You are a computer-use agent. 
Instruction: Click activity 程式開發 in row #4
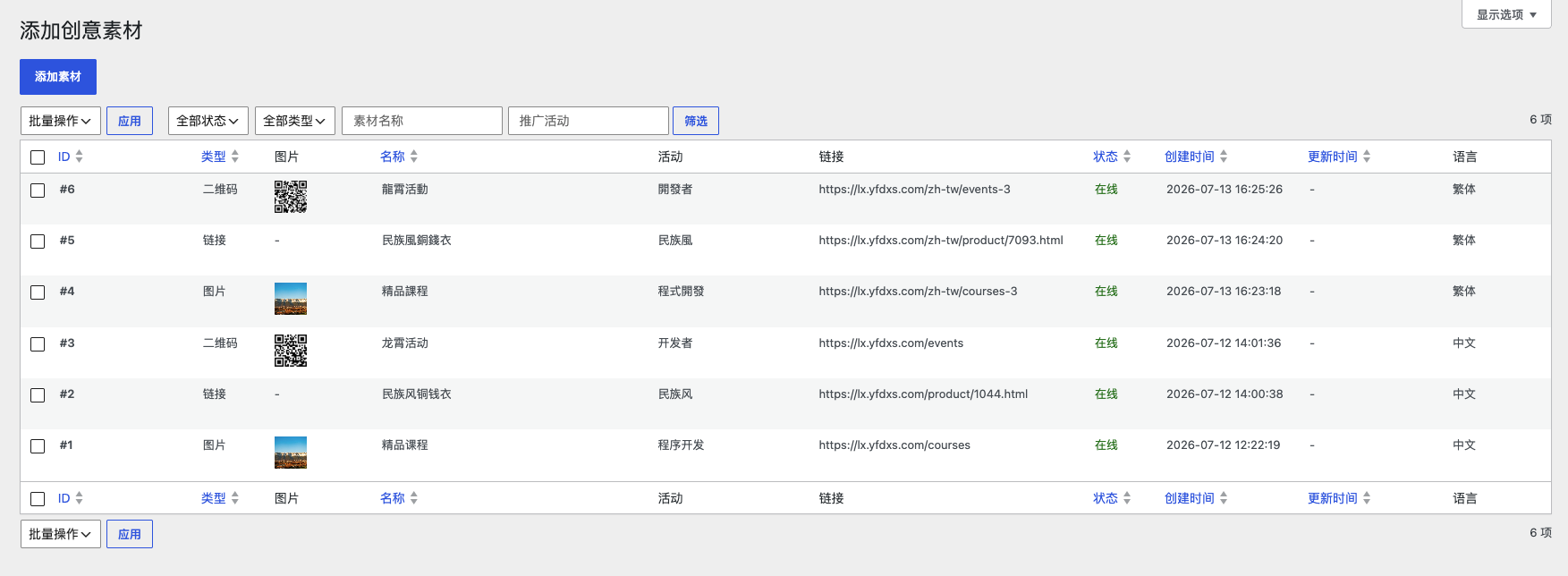point(682,292)
